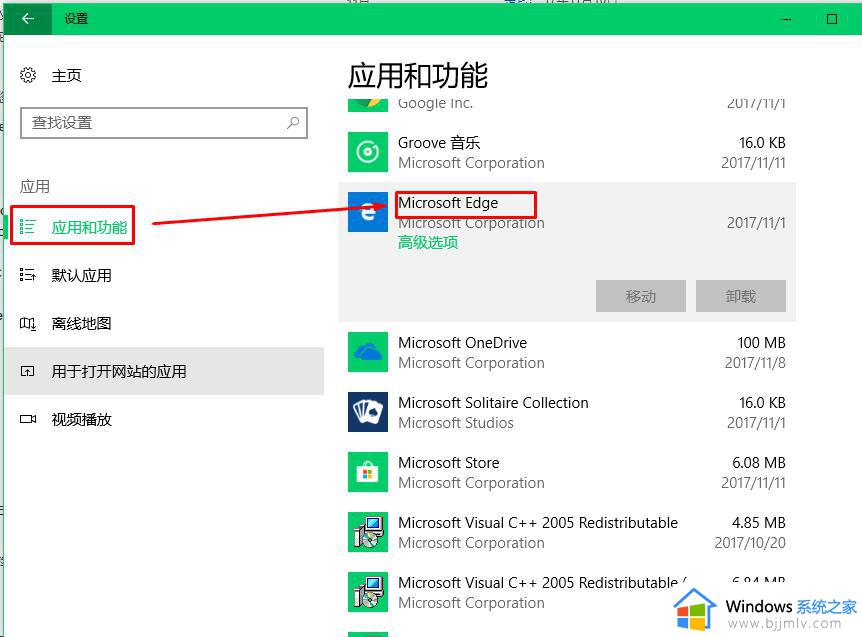Click the 查找设置 search field
This screenshot has height=637, width=862.
coord(164,123)
